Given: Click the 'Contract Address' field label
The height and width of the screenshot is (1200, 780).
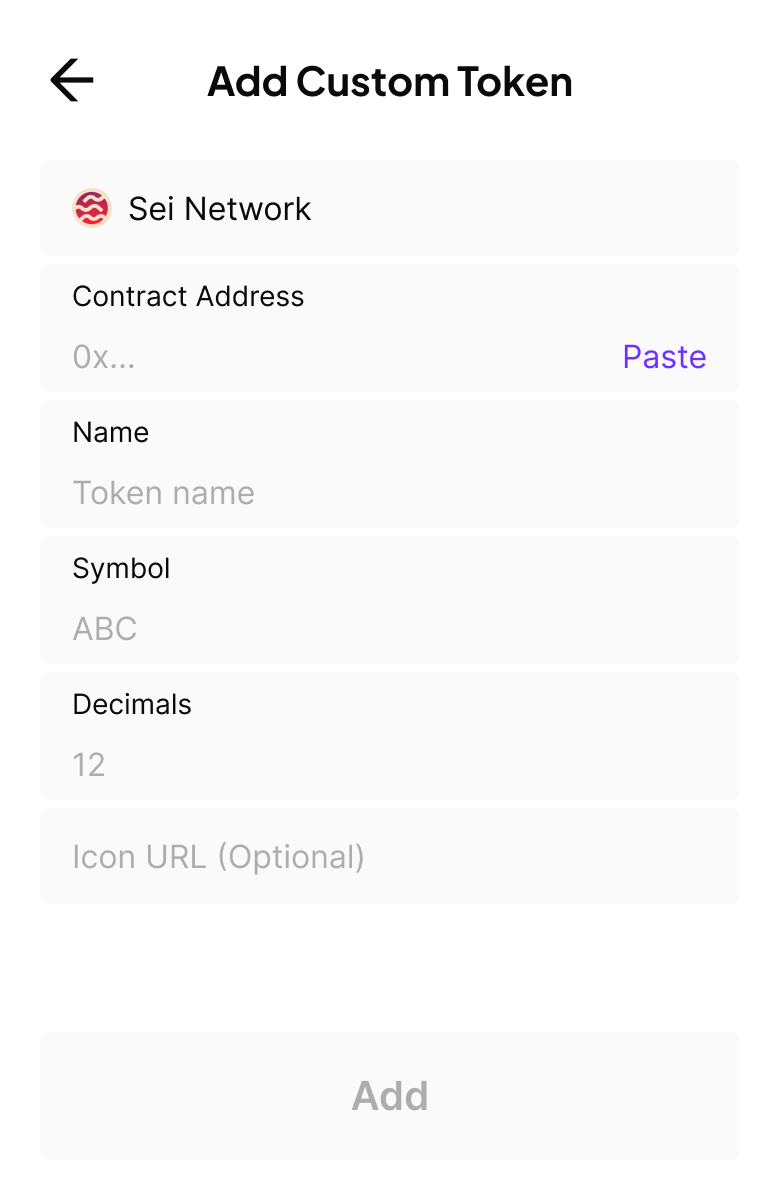Looking at the screenshot, I should (x=188, y=296).
